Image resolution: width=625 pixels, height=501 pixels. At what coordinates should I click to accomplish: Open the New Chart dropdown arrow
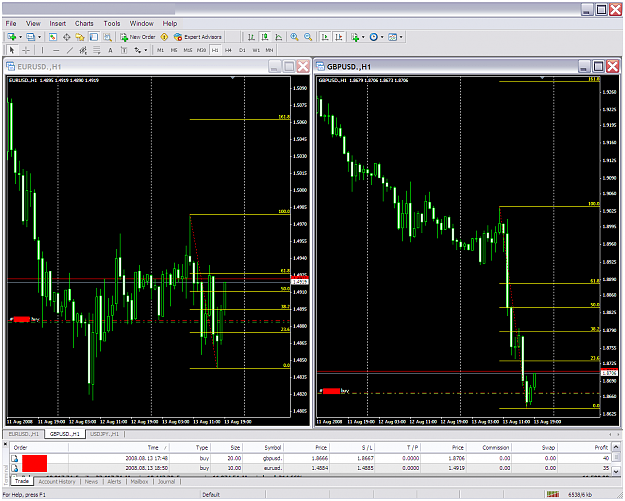[20, 37]
